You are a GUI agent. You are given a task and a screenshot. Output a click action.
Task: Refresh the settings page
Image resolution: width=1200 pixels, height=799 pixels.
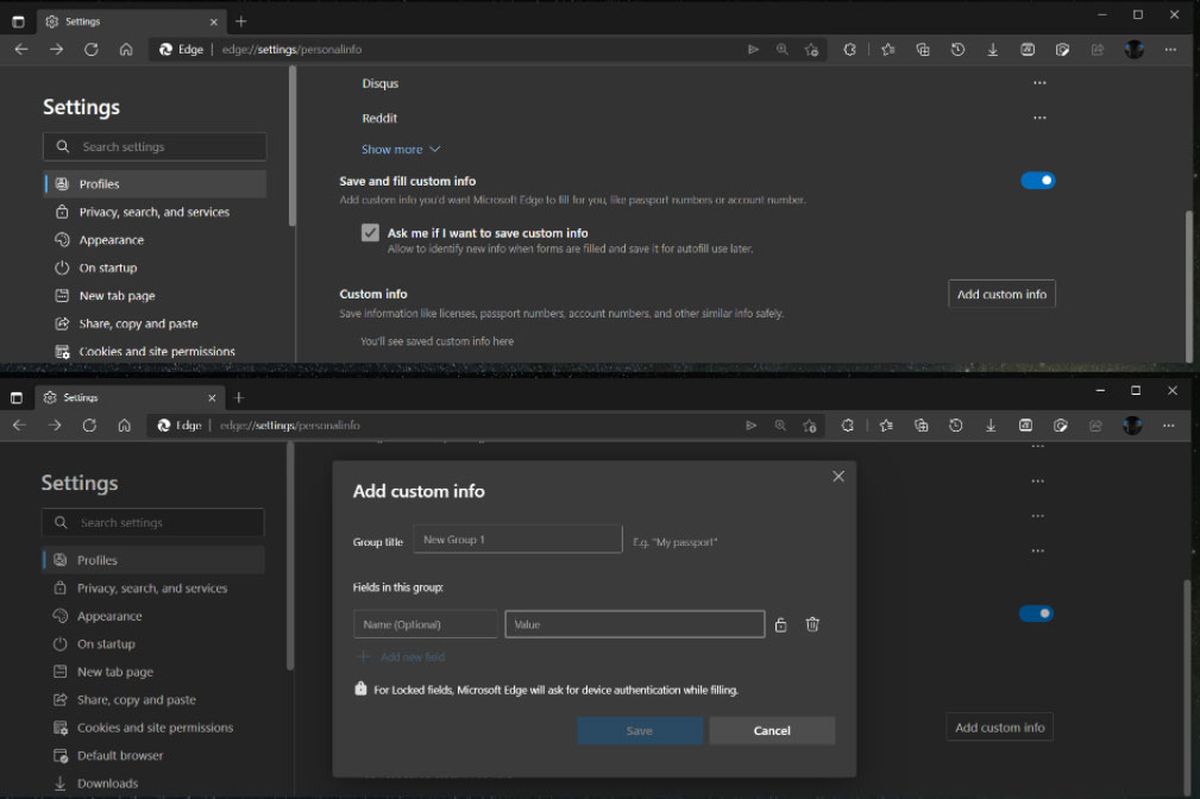point(90,49)
